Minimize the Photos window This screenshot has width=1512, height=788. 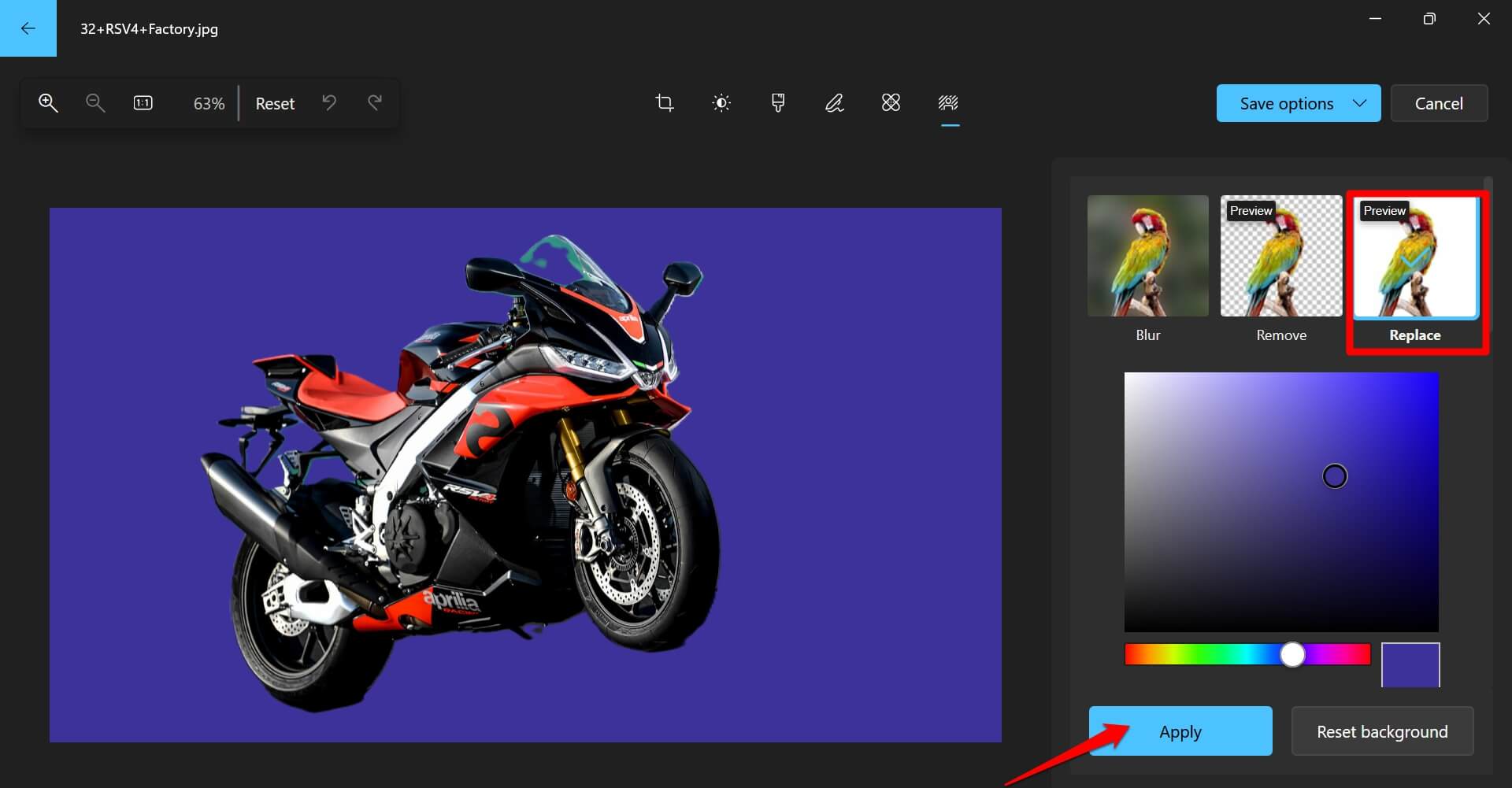[x=1375, y=19]
